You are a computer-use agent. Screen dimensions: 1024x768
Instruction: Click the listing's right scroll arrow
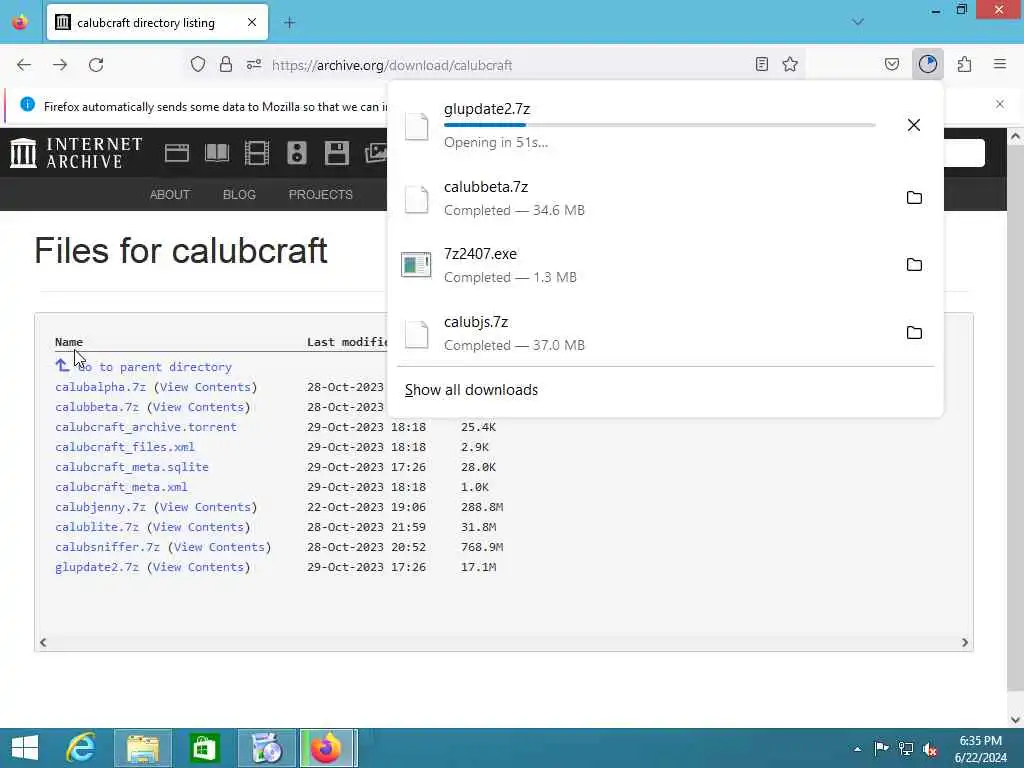pyautogui.click(x=965, y=643)
